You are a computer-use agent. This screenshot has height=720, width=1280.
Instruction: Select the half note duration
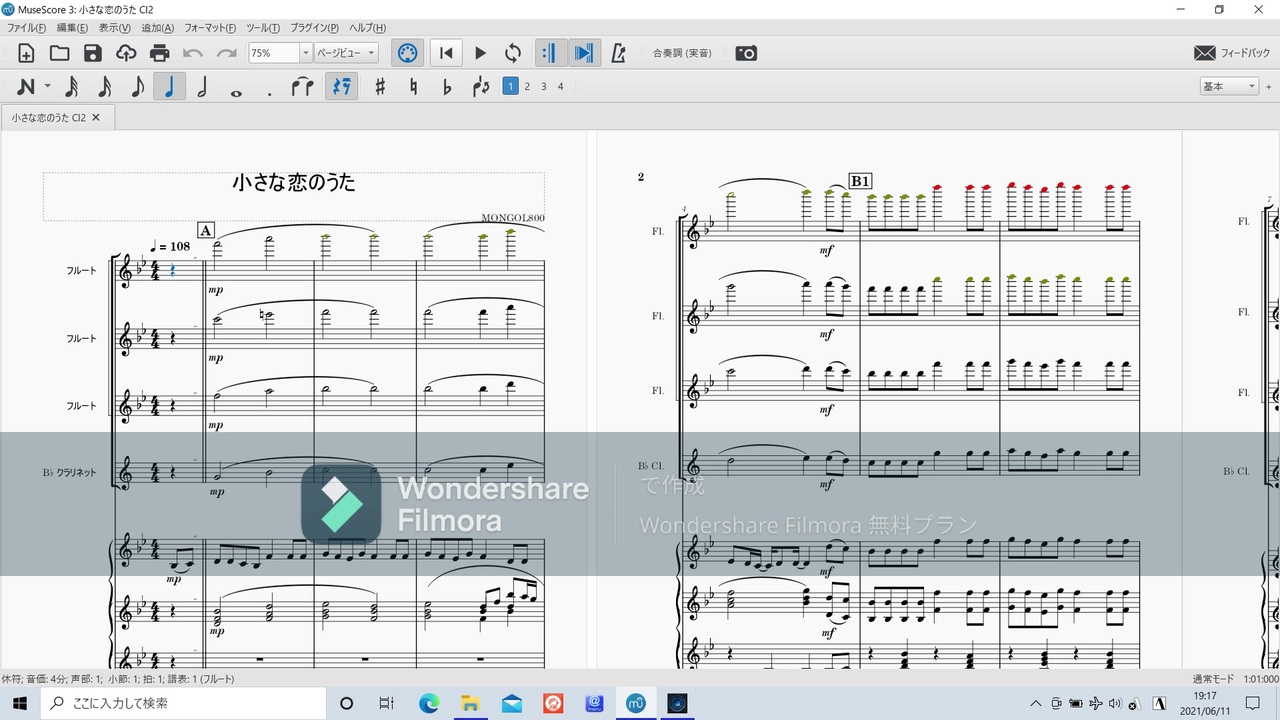point(202,87)
